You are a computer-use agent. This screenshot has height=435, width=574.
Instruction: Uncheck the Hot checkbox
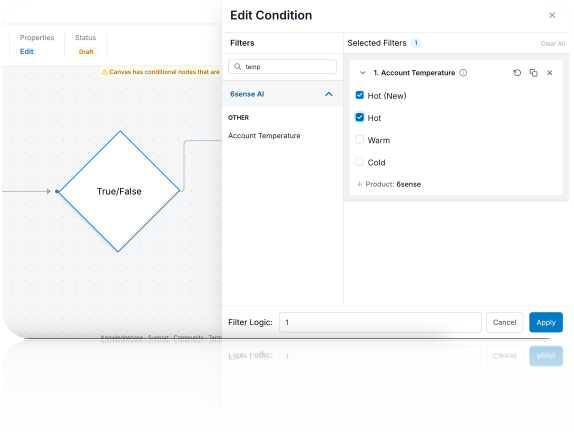click(359, 118)
